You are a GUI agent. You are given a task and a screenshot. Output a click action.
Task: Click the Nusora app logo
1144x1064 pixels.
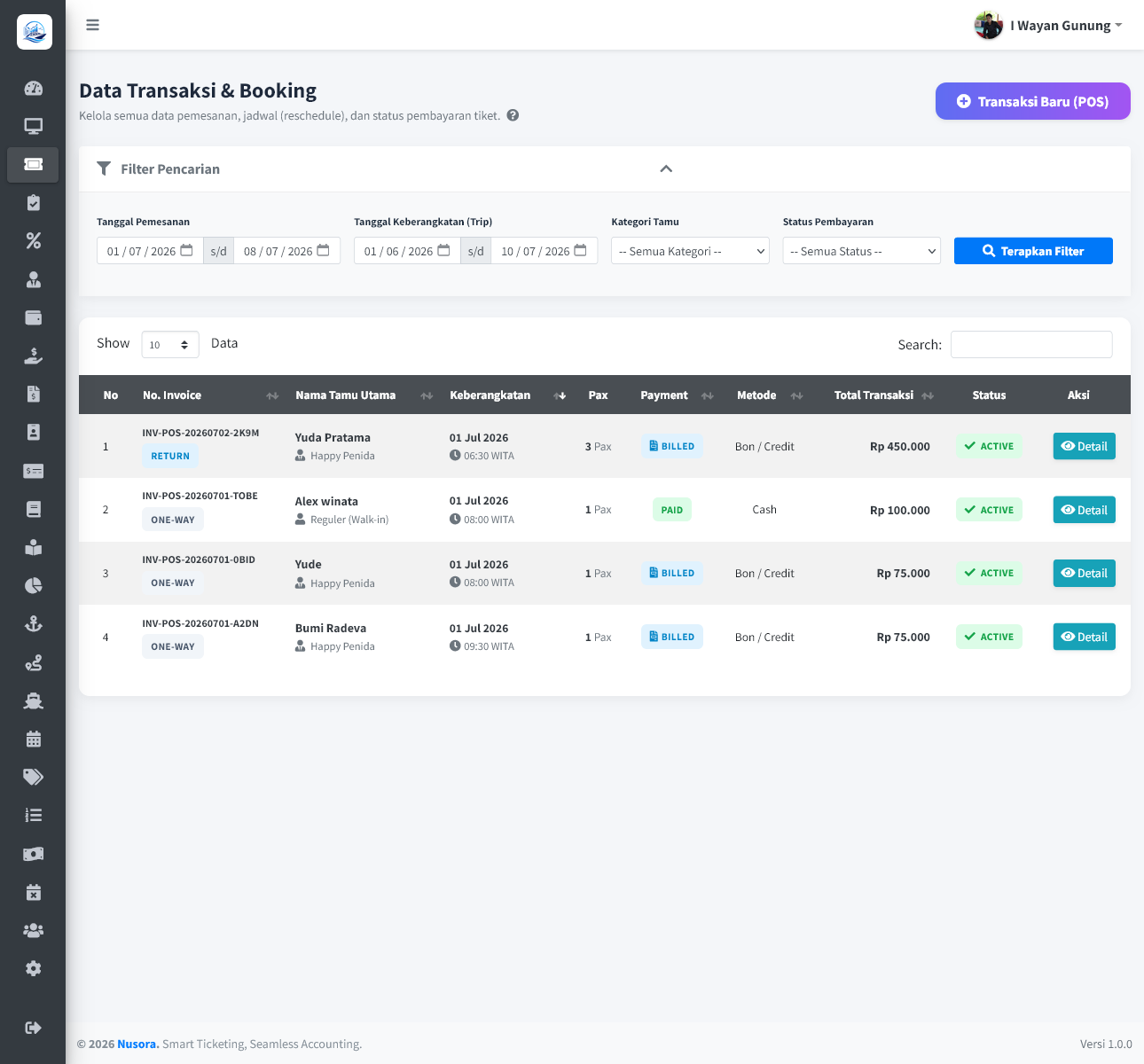pyautogui.click(x=34, y=32)
